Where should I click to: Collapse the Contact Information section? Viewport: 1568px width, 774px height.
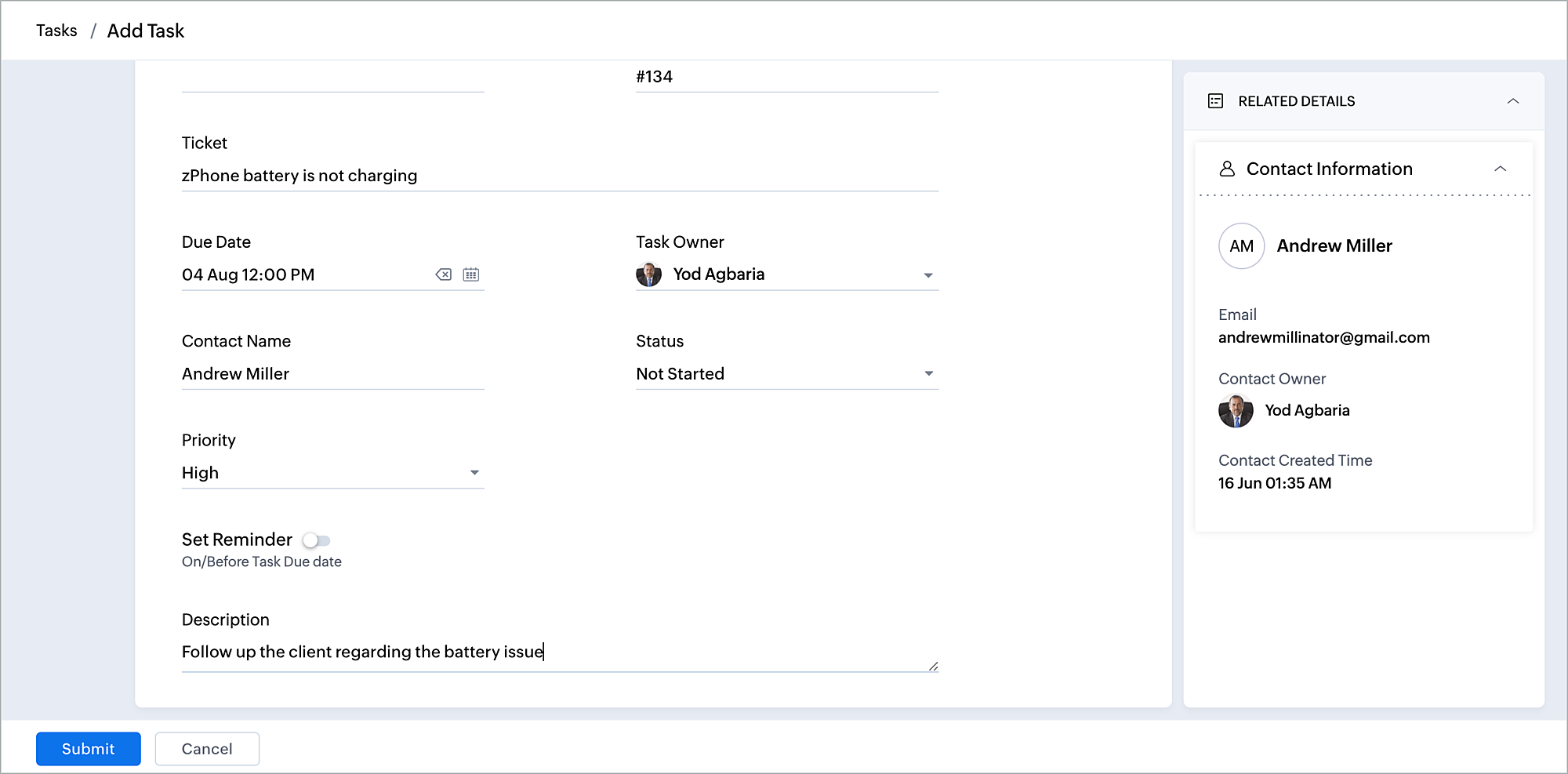click(x=1500, y=169)
